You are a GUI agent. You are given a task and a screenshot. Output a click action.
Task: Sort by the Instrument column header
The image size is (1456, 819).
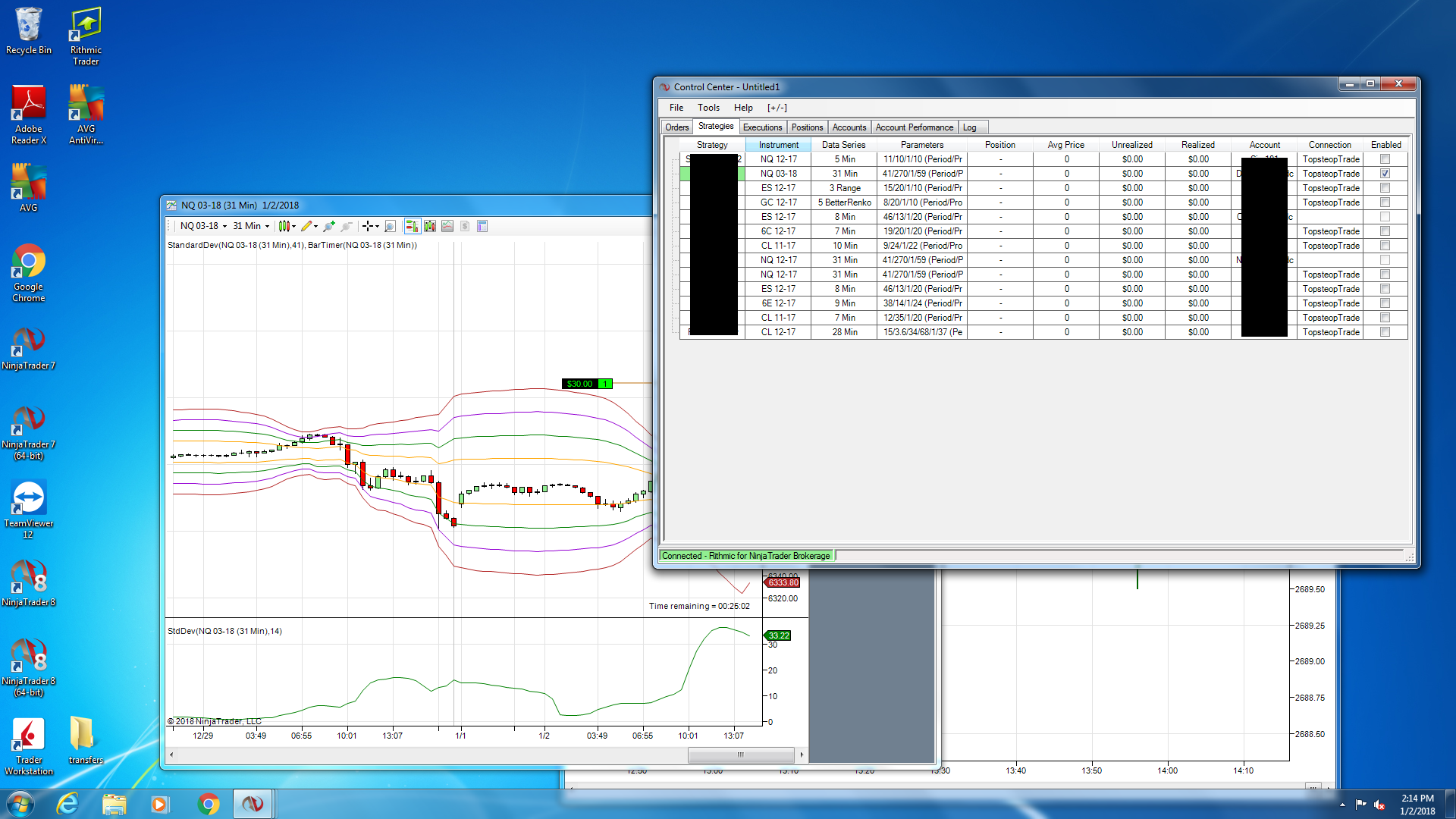(778, 145)
